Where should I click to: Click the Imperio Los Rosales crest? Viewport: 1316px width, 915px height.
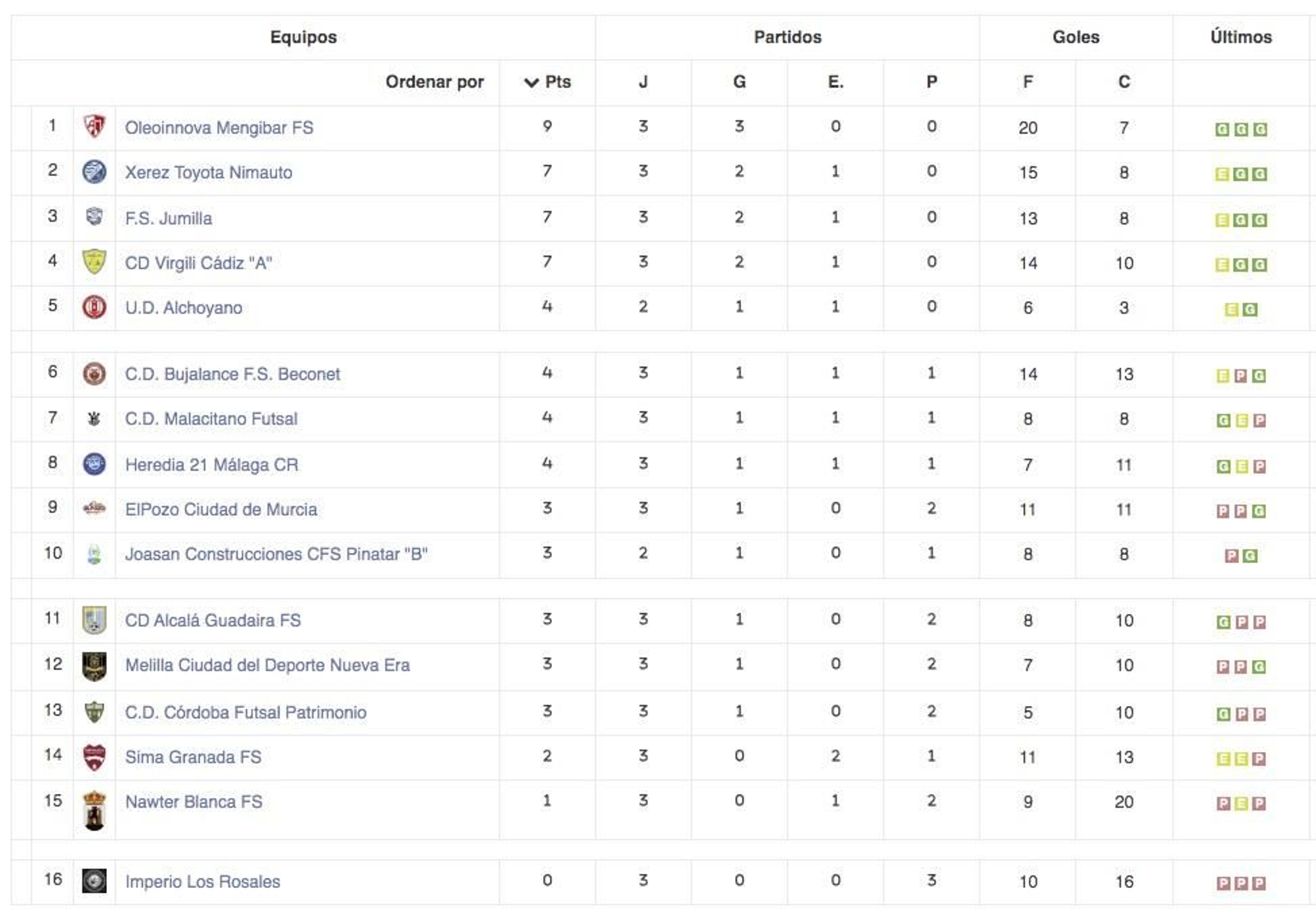tap(95, 881)
